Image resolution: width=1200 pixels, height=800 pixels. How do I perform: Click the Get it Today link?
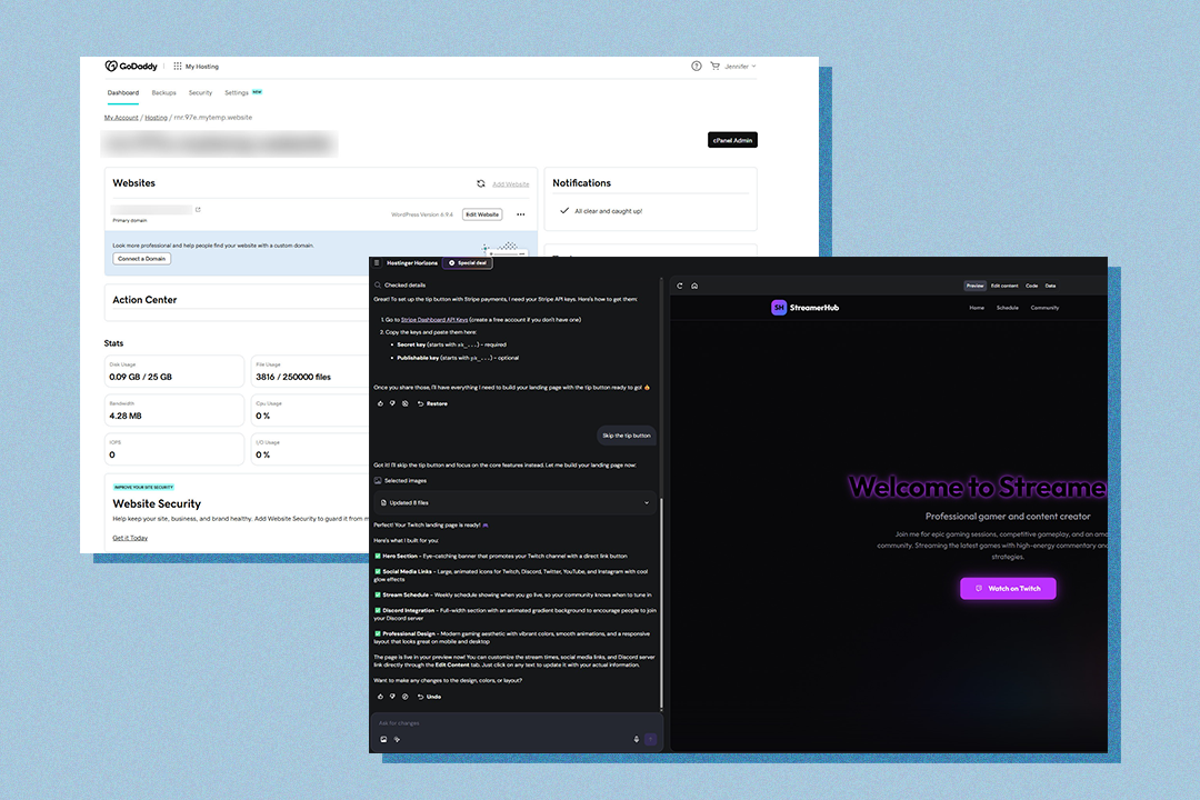click(130, 537)
